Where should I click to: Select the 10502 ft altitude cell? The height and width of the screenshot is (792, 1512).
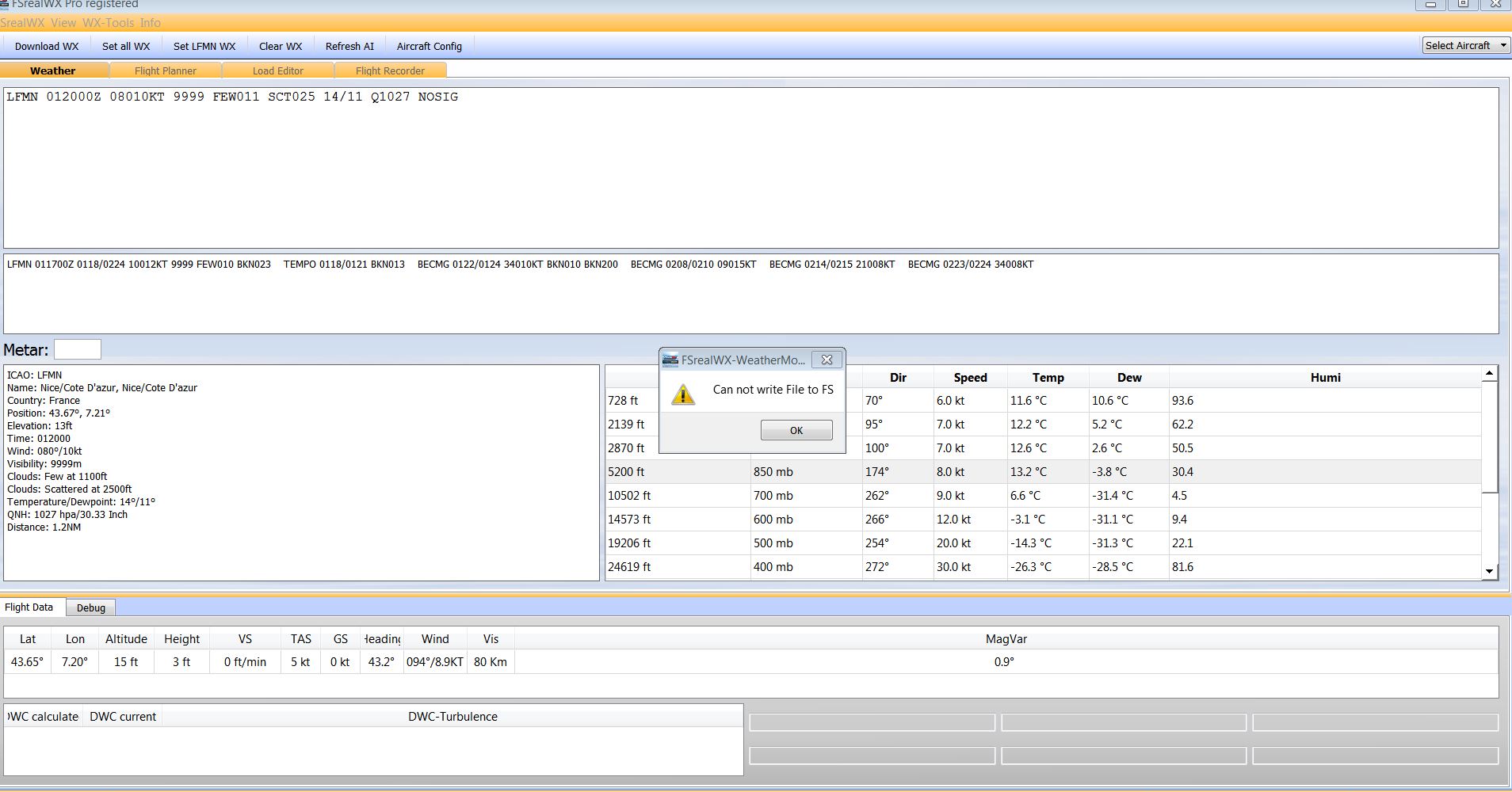coord(678,495)
